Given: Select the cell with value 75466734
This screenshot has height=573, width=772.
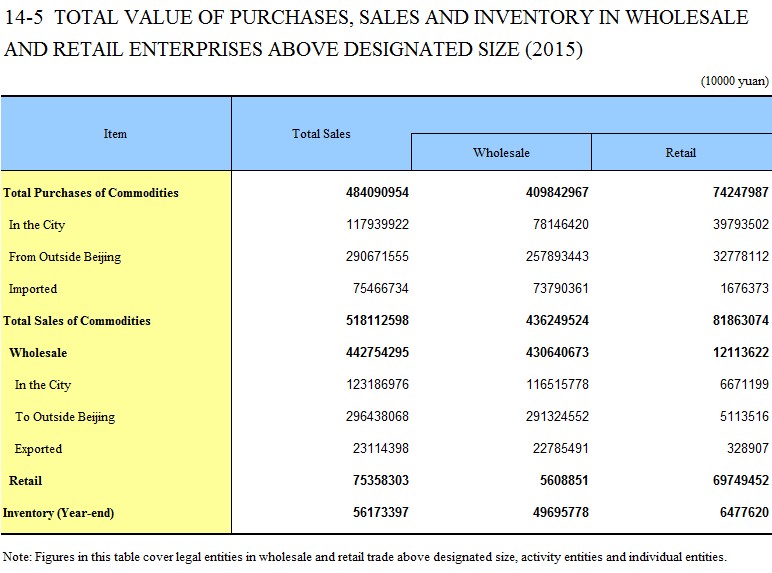Looking at the screenshot, I should pyautogui.click(x=381, y=288).
